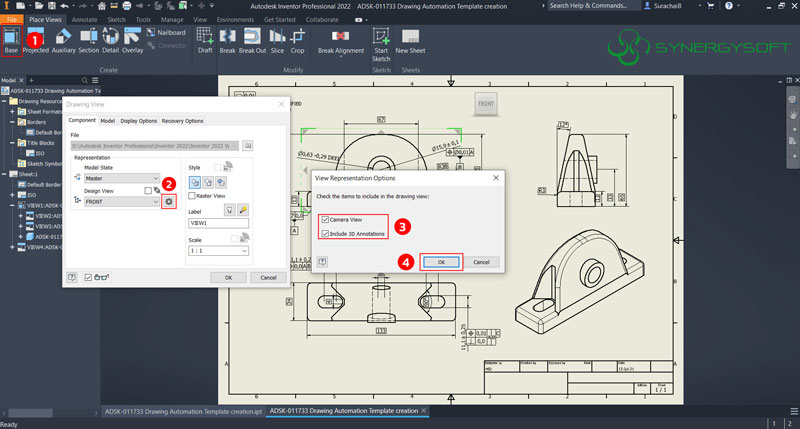Click Cancel in View Representation Options
The height and width of the screenshot is (429, 800).
[481, 262]
